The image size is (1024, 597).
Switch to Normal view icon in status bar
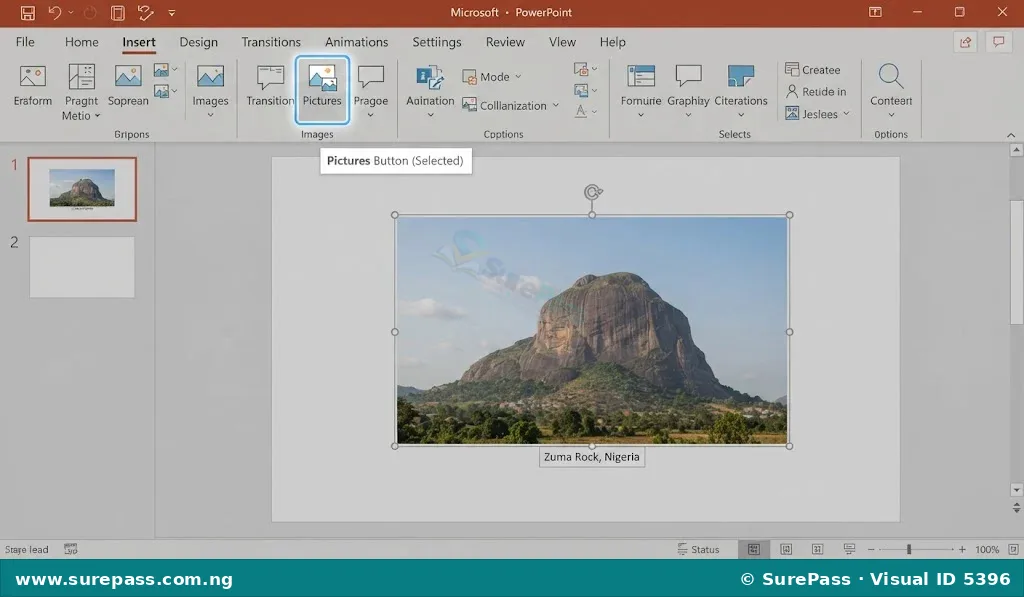754,549
